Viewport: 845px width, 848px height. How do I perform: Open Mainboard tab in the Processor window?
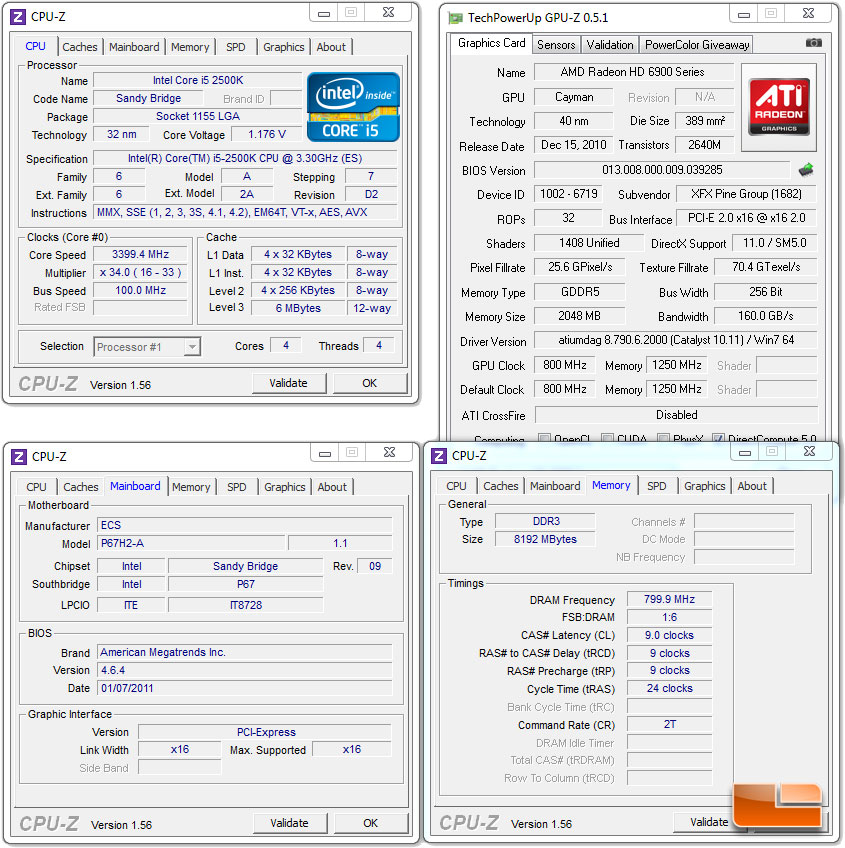[134, 47]
